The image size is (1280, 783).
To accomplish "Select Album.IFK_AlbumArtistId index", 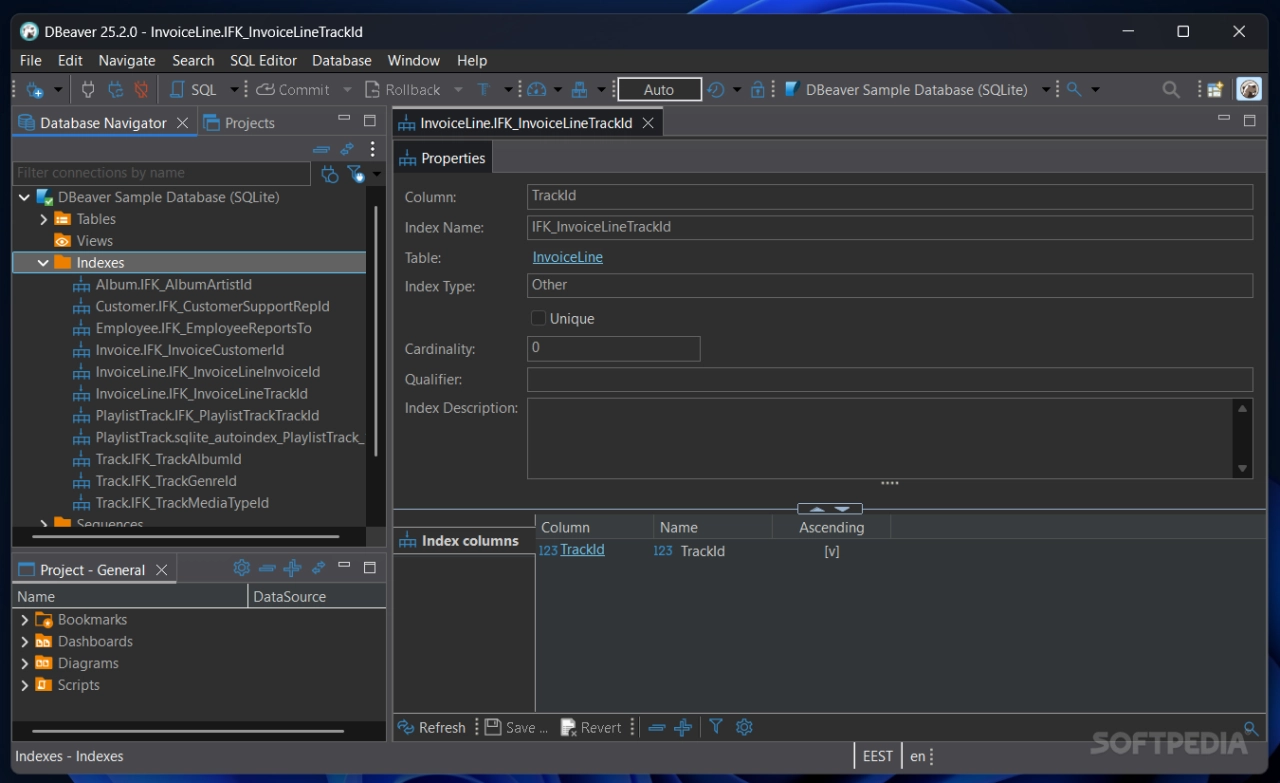I will point(173,285).
